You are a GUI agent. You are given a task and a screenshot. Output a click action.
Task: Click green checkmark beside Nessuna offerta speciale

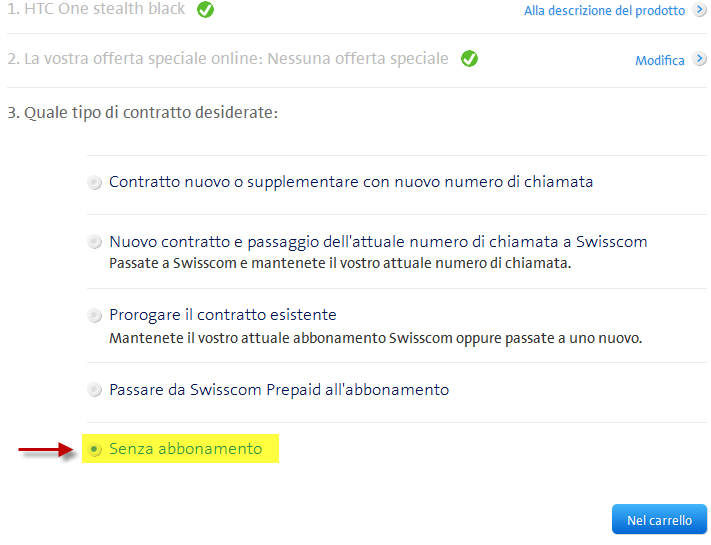pyautogui.click(x=469, y=59)
